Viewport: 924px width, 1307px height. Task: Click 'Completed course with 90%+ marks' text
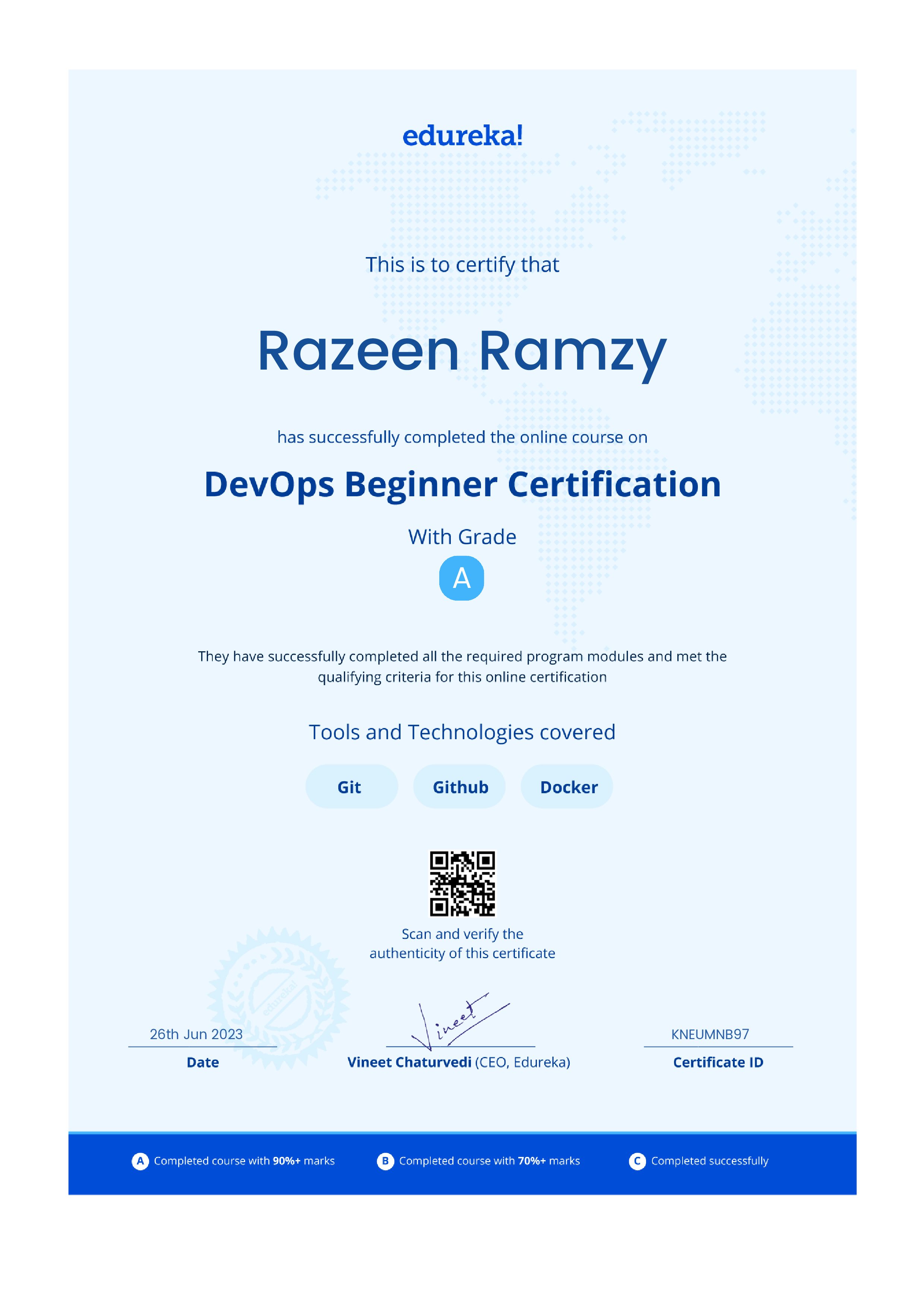point(244,1161)
